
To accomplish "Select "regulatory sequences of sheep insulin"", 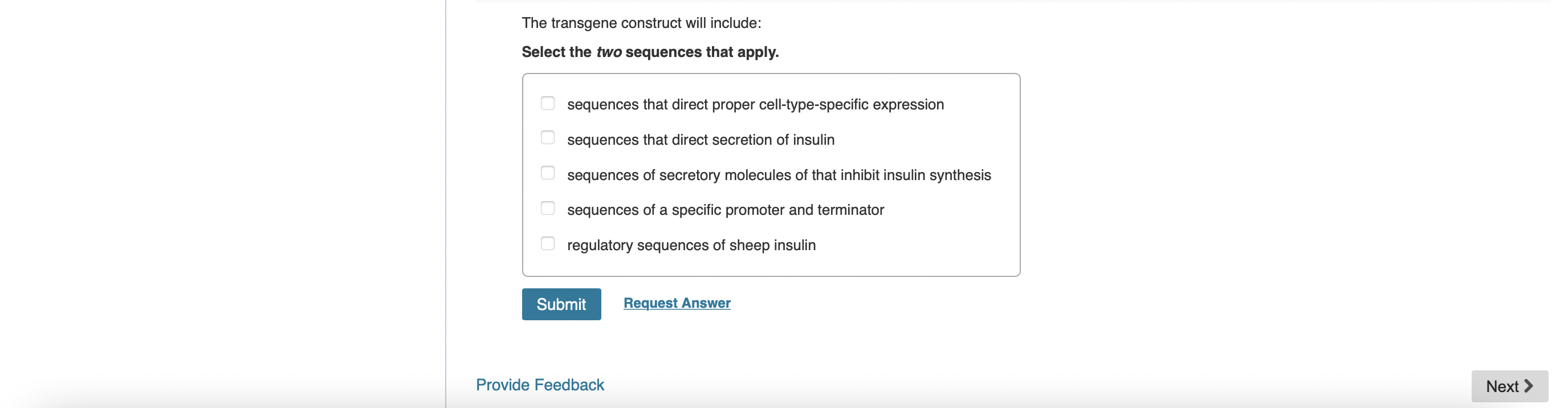I will pyautogui.click(x=547, y=243).
